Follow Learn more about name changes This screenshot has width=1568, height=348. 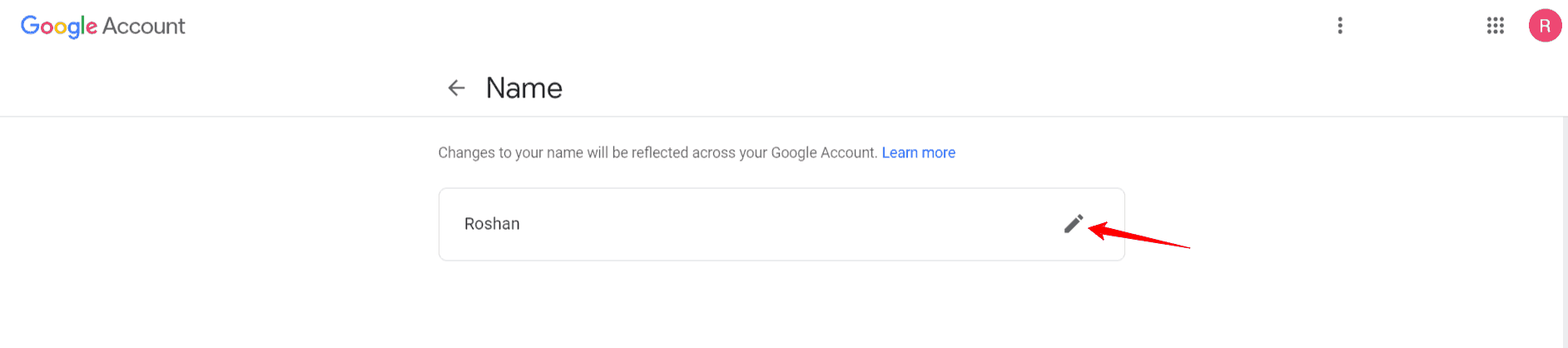pyautogui.click(x=918, y=152)
